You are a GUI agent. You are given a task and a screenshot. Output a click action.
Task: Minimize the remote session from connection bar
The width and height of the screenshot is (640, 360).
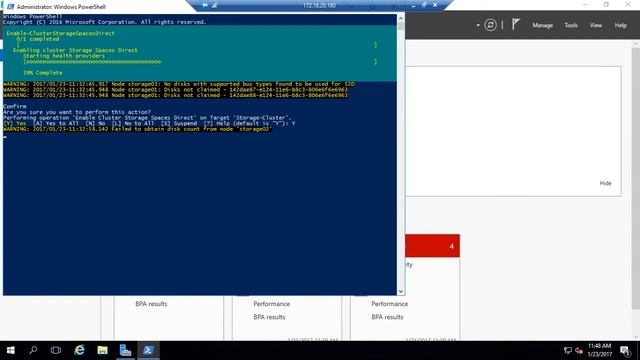pos(413,5)
